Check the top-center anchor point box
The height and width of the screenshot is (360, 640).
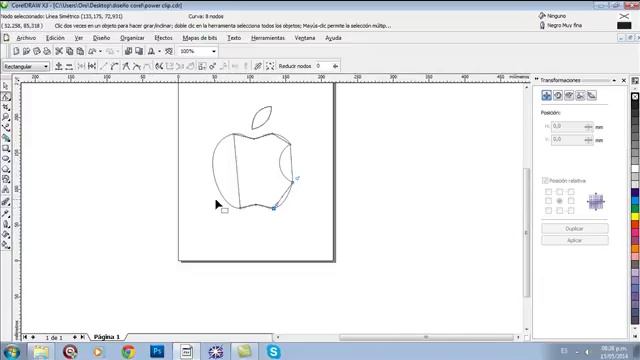point(560,192)
